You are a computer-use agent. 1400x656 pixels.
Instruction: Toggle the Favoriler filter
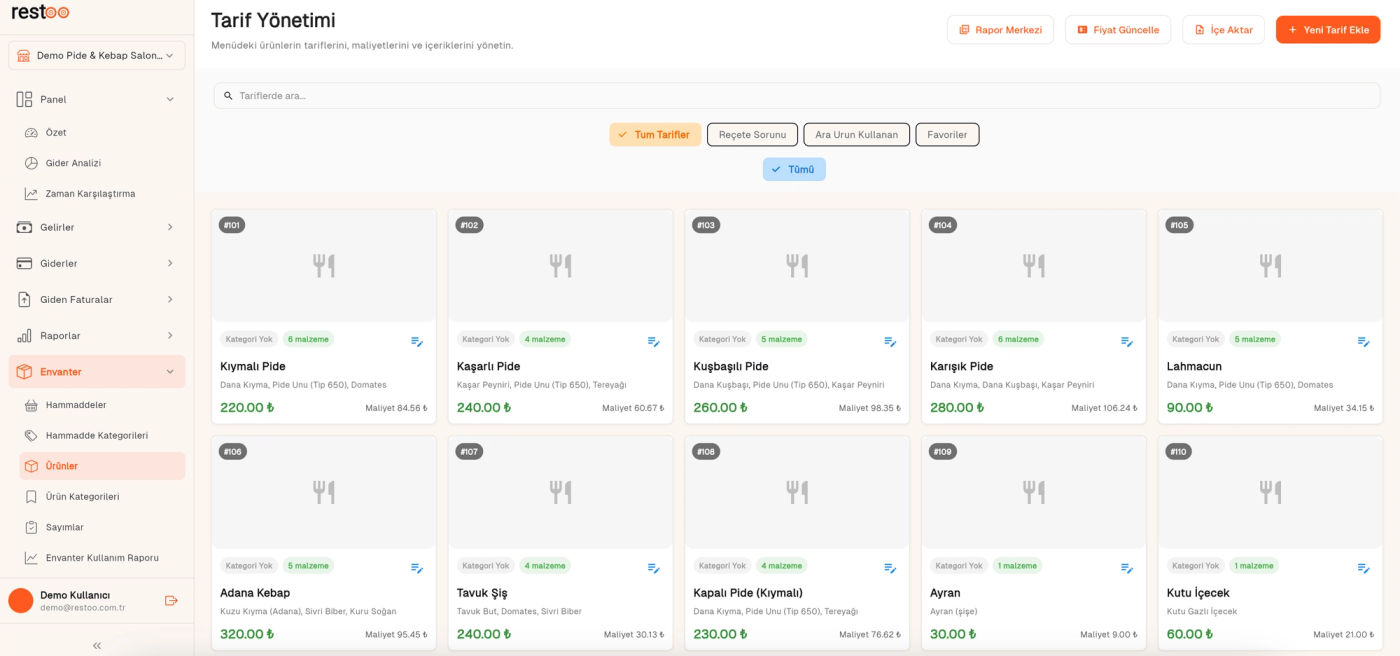pos(947,134)
